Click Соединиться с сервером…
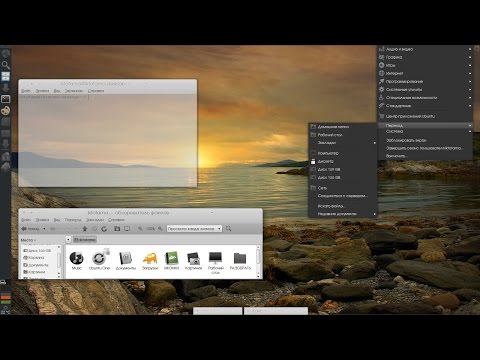This screenshot has width=480, height=360. 342,196
